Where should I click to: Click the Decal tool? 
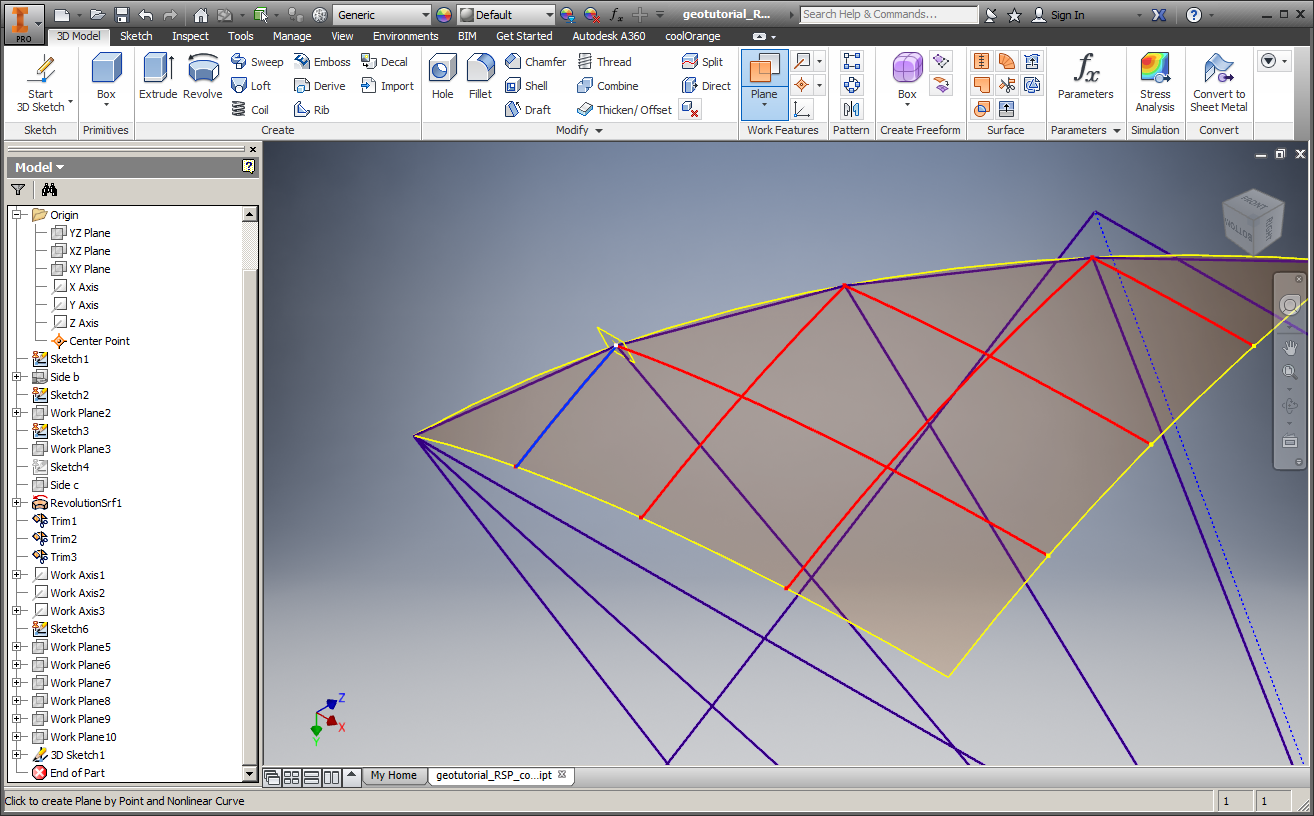385,62
